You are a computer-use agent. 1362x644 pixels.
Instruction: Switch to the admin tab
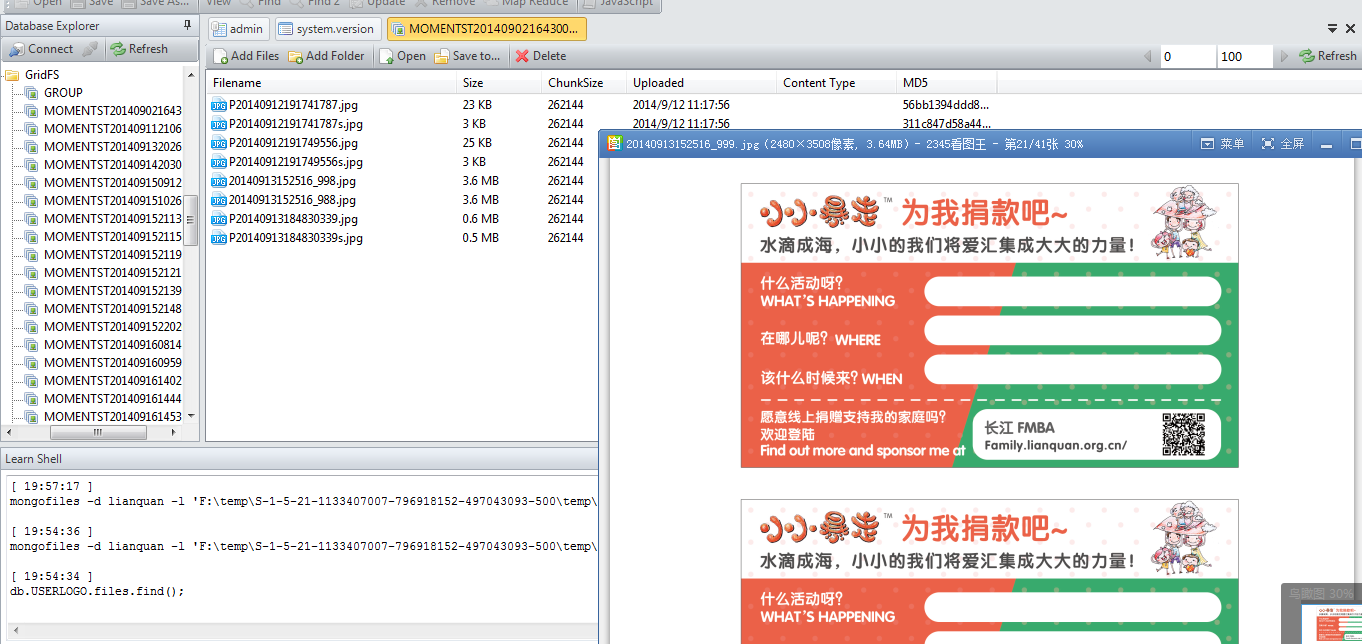tap(238, 29)
